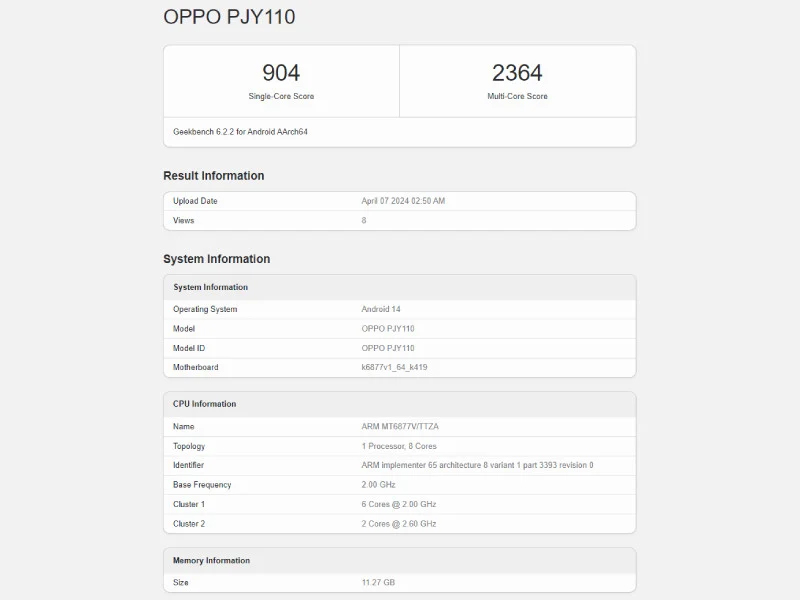Select the ARM implementer identifier text
The image size is (800, 600).
click(x=477, y=465)
